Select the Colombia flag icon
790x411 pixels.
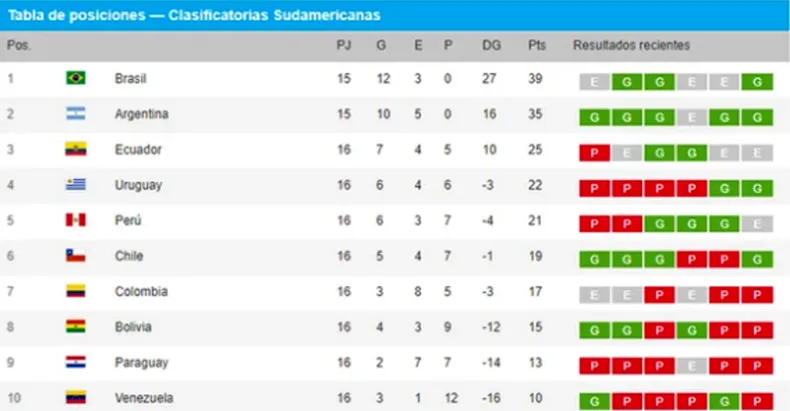click(x=76, y=291)
